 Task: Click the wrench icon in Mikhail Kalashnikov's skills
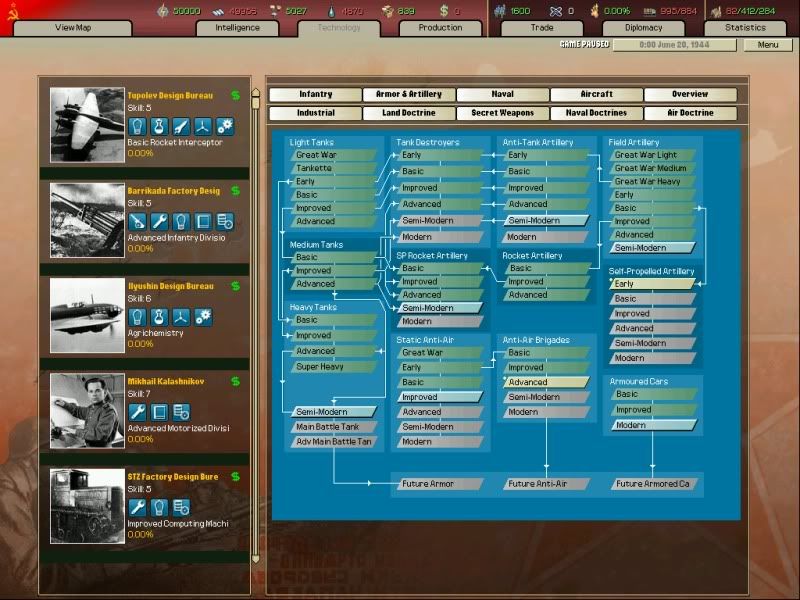click(137, 412)
